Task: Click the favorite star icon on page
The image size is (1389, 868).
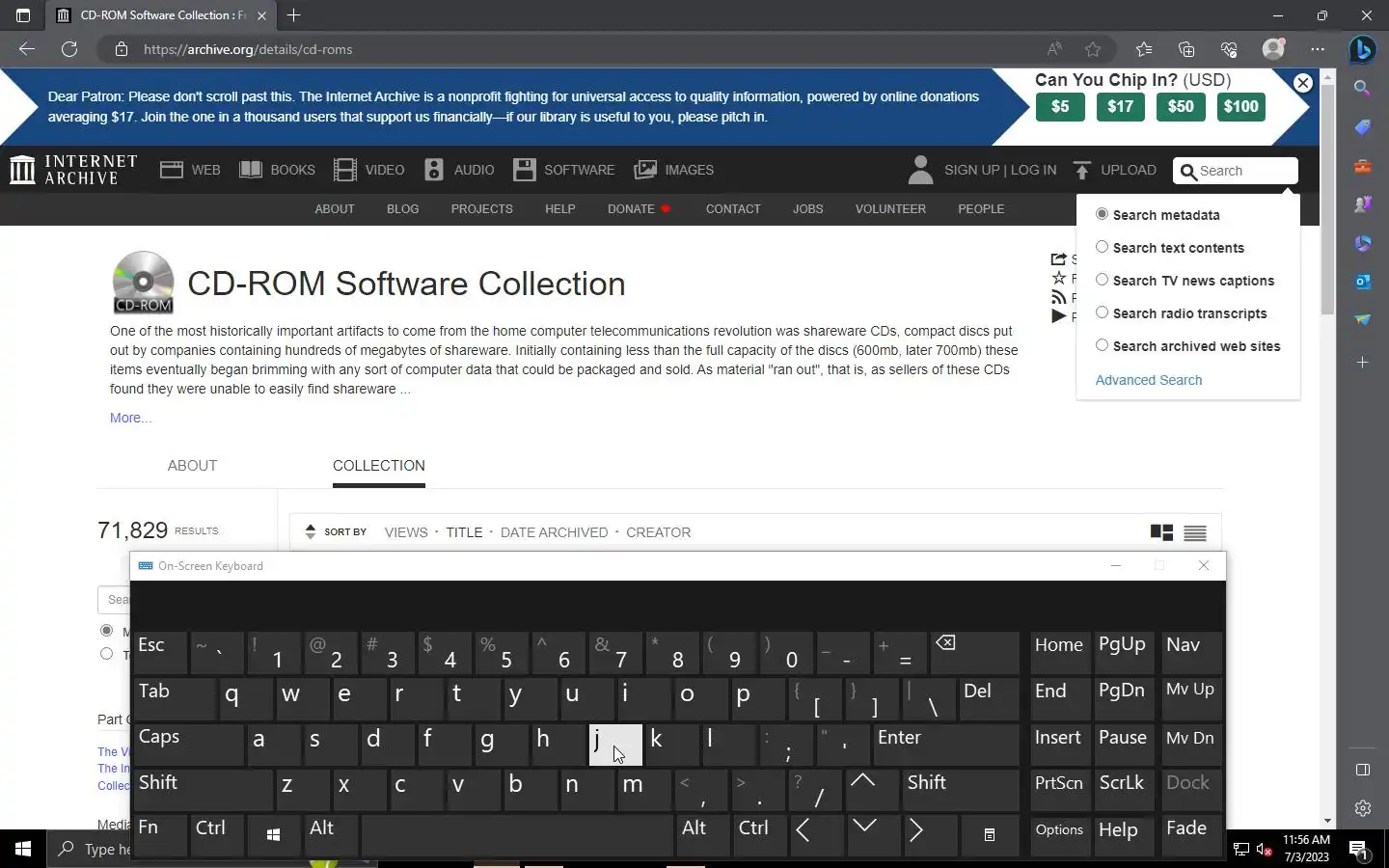Action: click(1059, 278)
